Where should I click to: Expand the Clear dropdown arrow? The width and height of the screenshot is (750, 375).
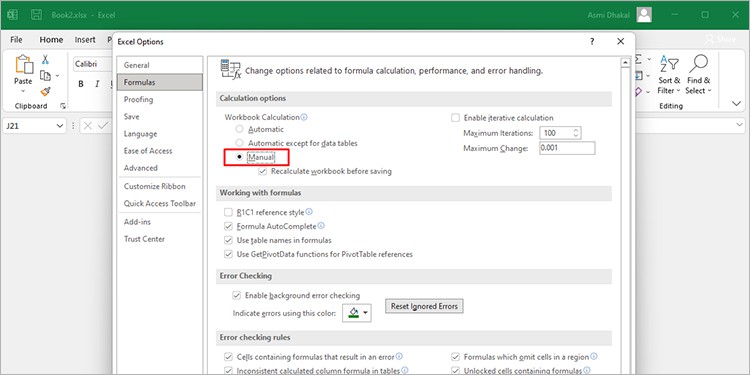coord(649,91)
